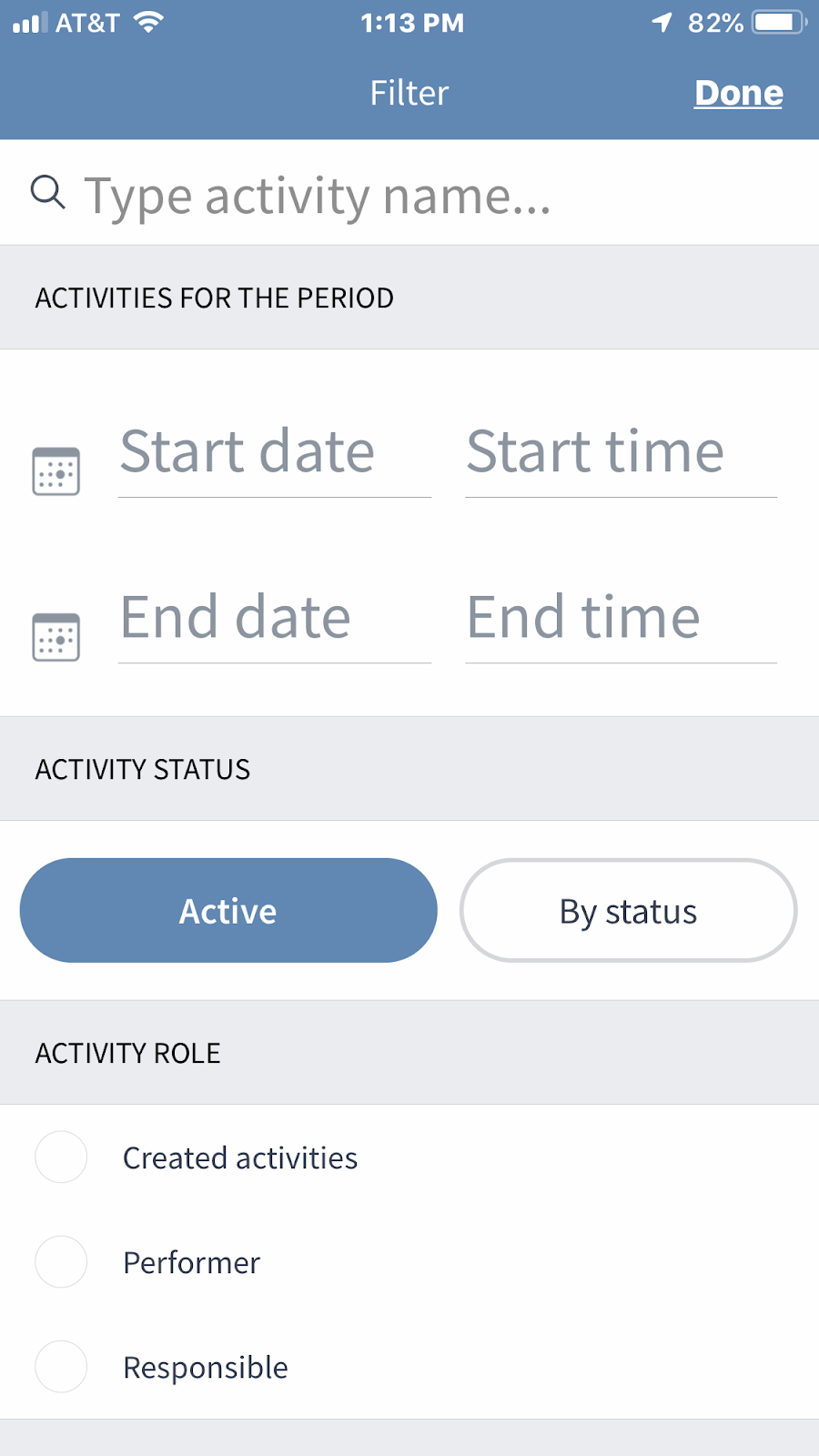Open the Start time picker field
Image resolution: width=819 pixels, height=1456 pixels.
coord(621,452)
